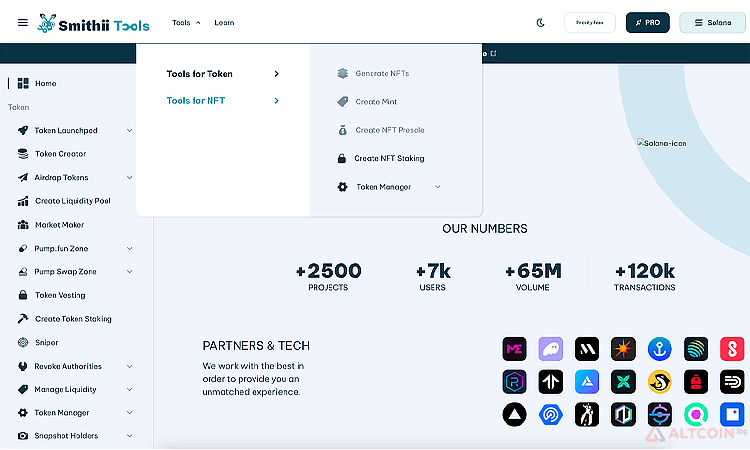
Task: Toggle dark mode moon icon
Action: (540, 22)
